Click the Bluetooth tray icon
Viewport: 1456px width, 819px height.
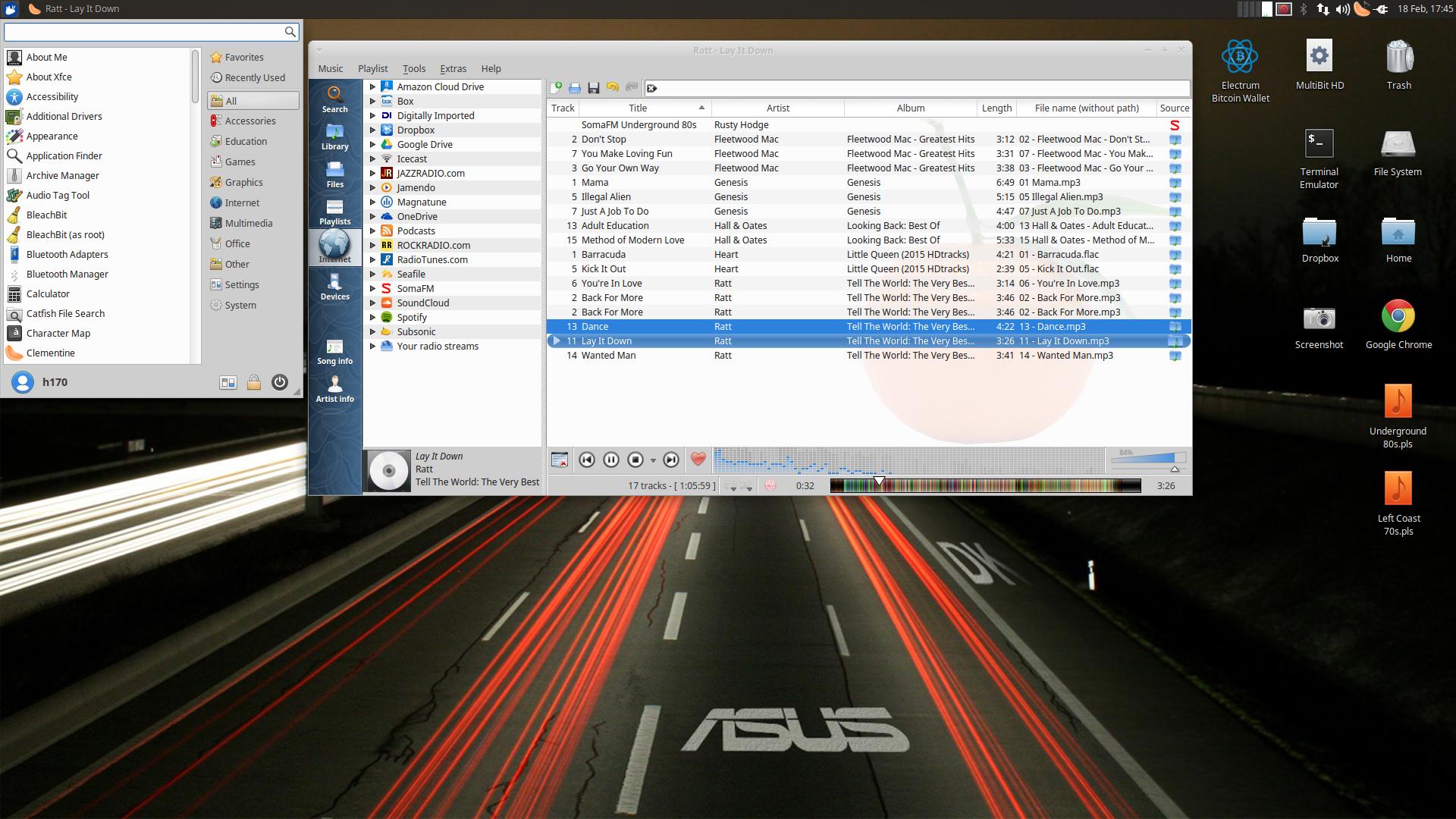coord(1304,9)
